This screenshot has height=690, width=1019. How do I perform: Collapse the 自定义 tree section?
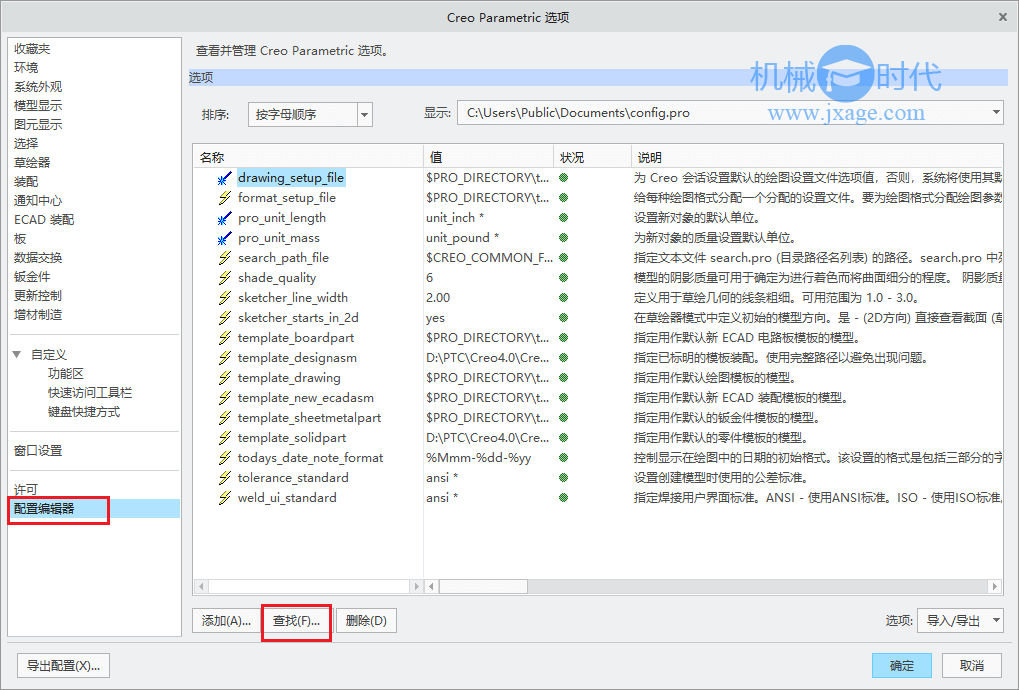click(17, 355)
